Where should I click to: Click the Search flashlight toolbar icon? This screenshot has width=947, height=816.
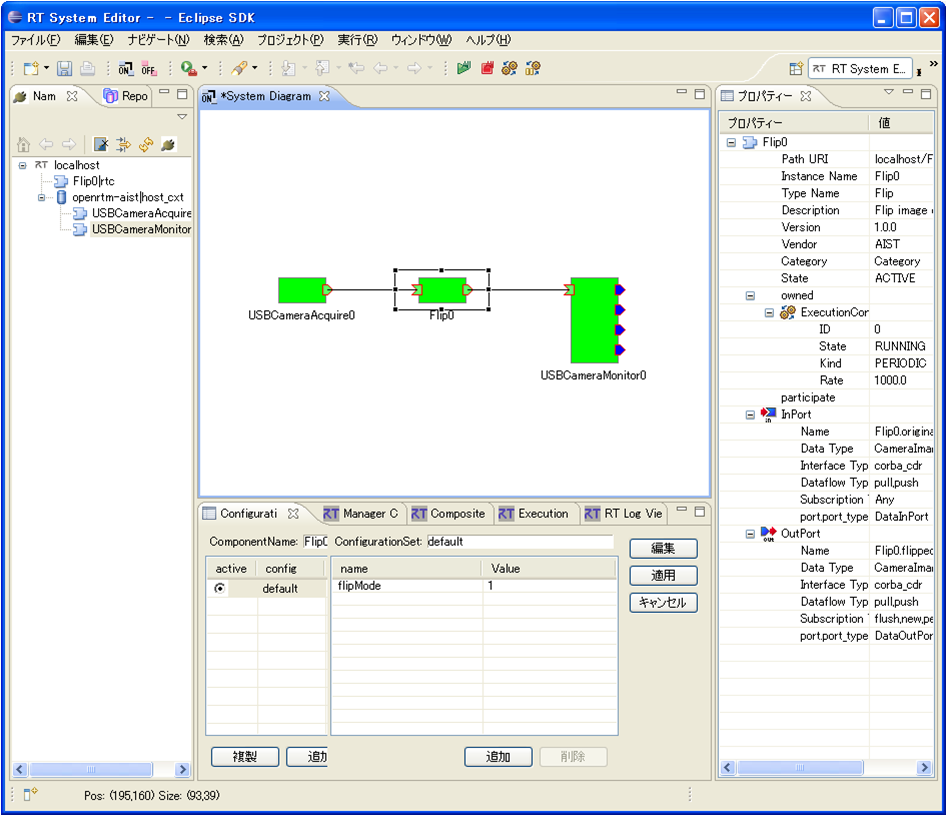pos(240,68)
